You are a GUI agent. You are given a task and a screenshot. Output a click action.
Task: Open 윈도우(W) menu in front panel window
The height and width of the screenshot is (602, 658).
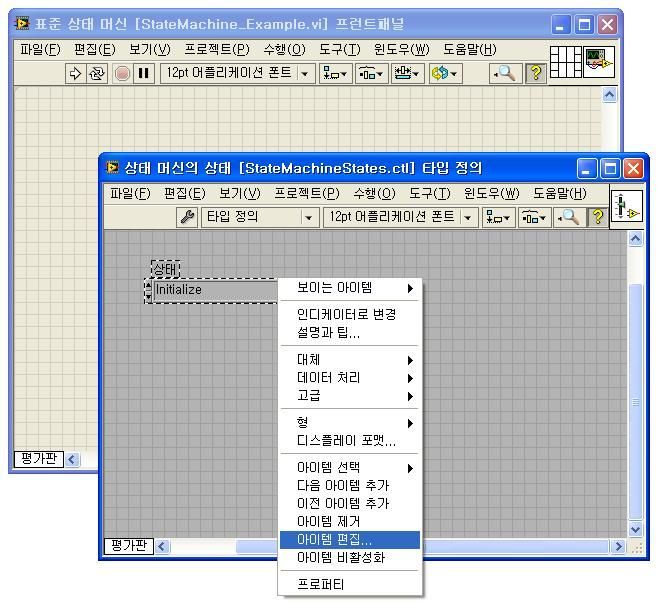[x=402, y=50]
